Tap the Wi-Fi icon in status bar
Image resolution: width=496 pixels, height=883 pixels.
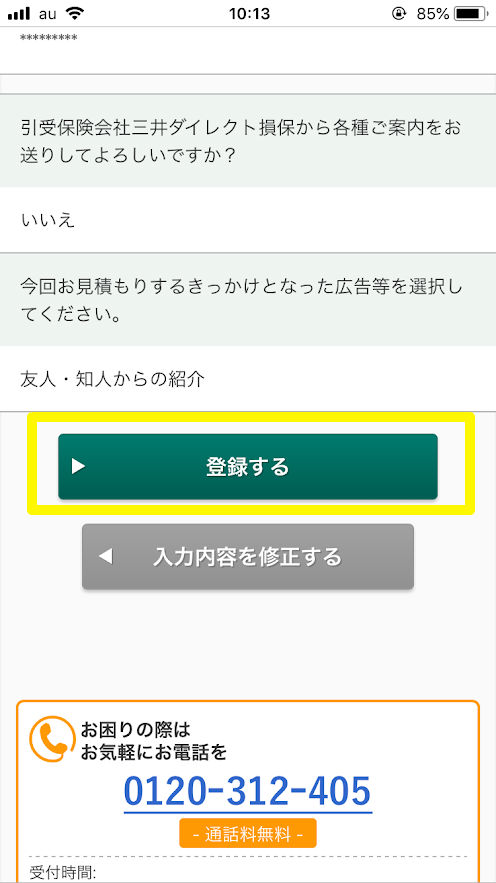[x=73, y=12]
